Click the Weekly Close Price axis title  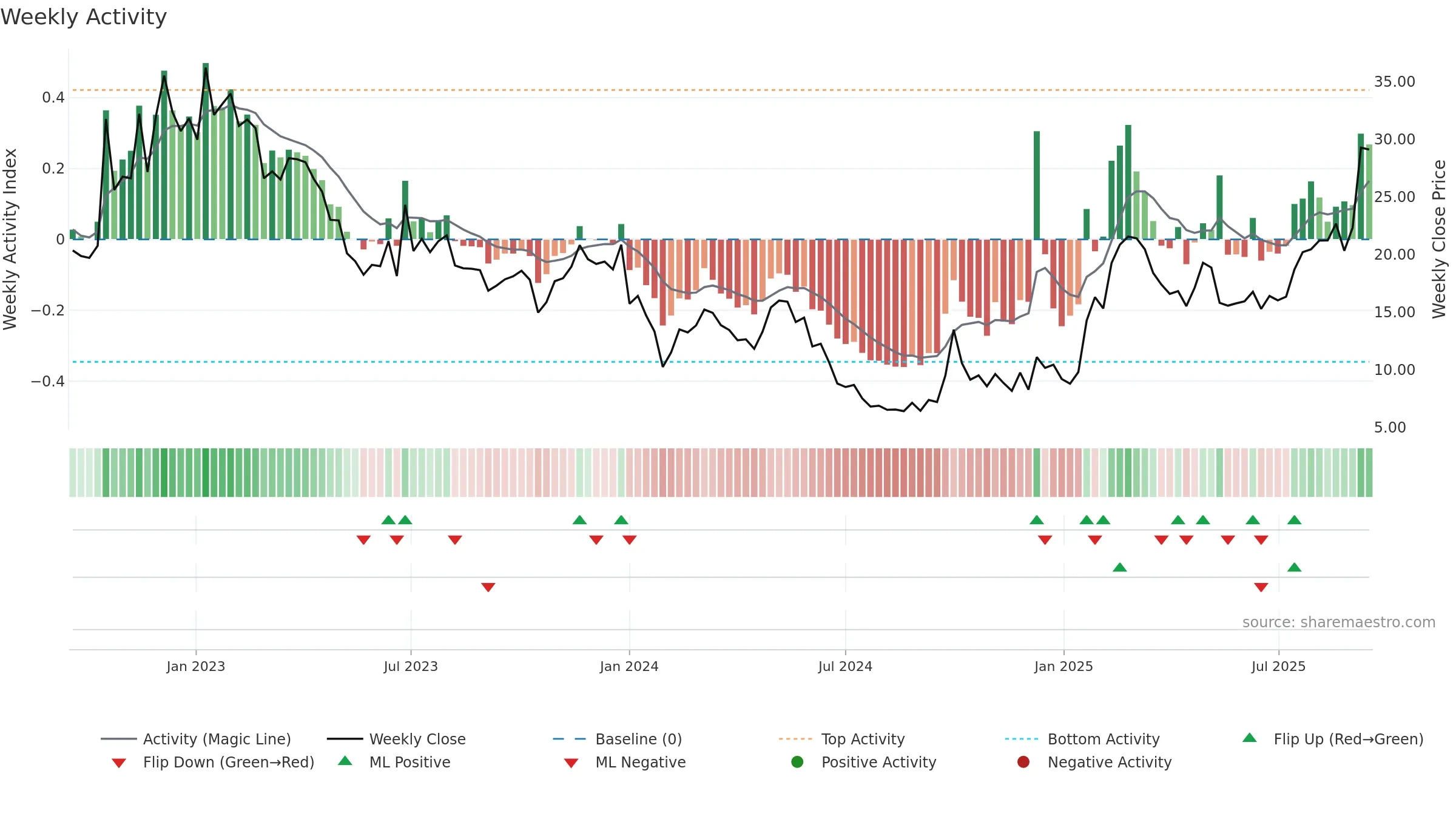1439,239
